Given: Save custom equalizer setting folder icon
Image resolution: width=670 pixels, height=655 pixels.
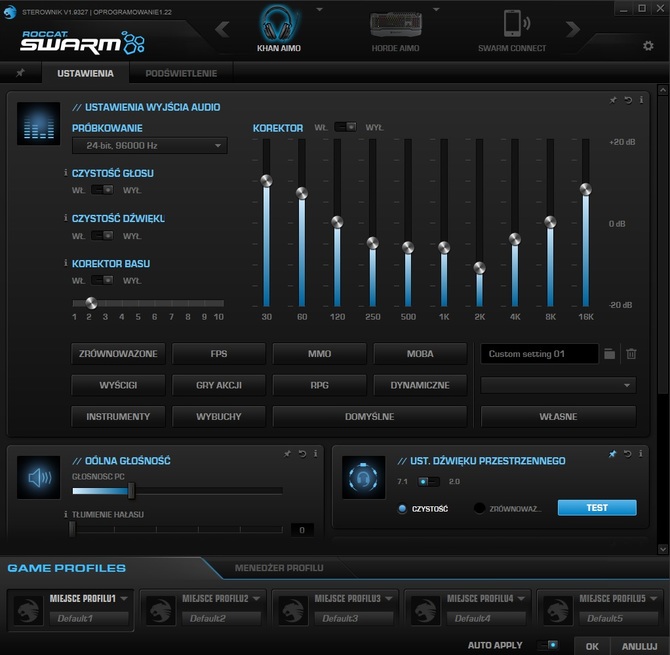Looking at the screenshot, I should click(x=610, y=354).
